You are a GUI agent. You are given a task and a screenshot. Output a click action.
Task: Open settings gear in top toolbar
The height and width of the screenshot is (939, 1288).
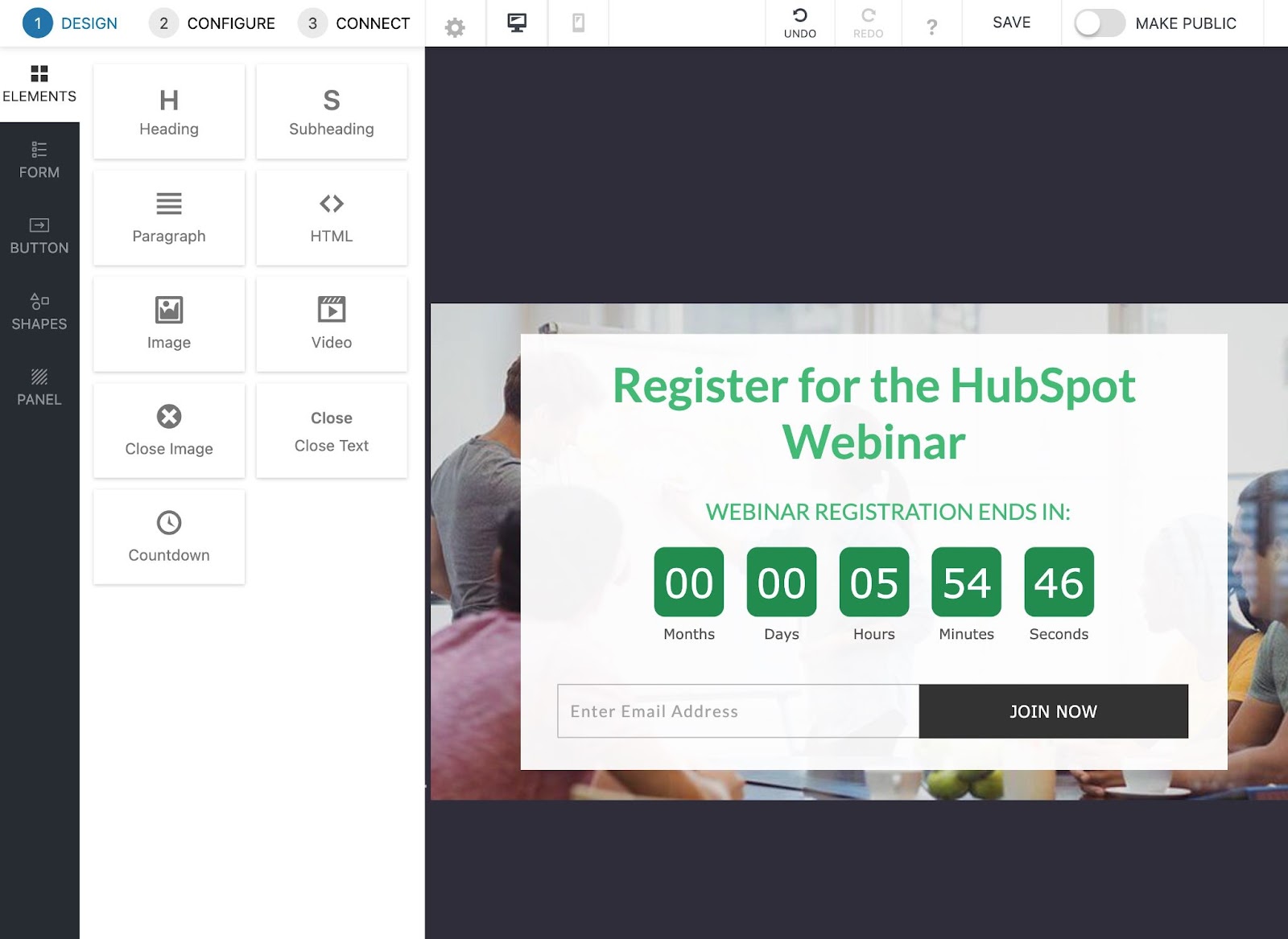[x=455, y=27]
